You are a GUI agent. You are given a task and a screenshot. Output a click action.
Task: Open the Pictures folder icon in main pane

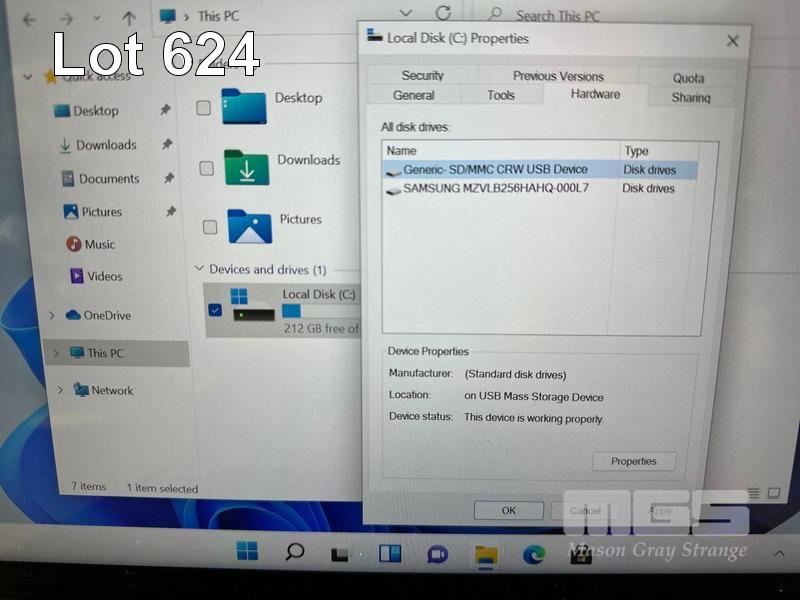[249, 226]
